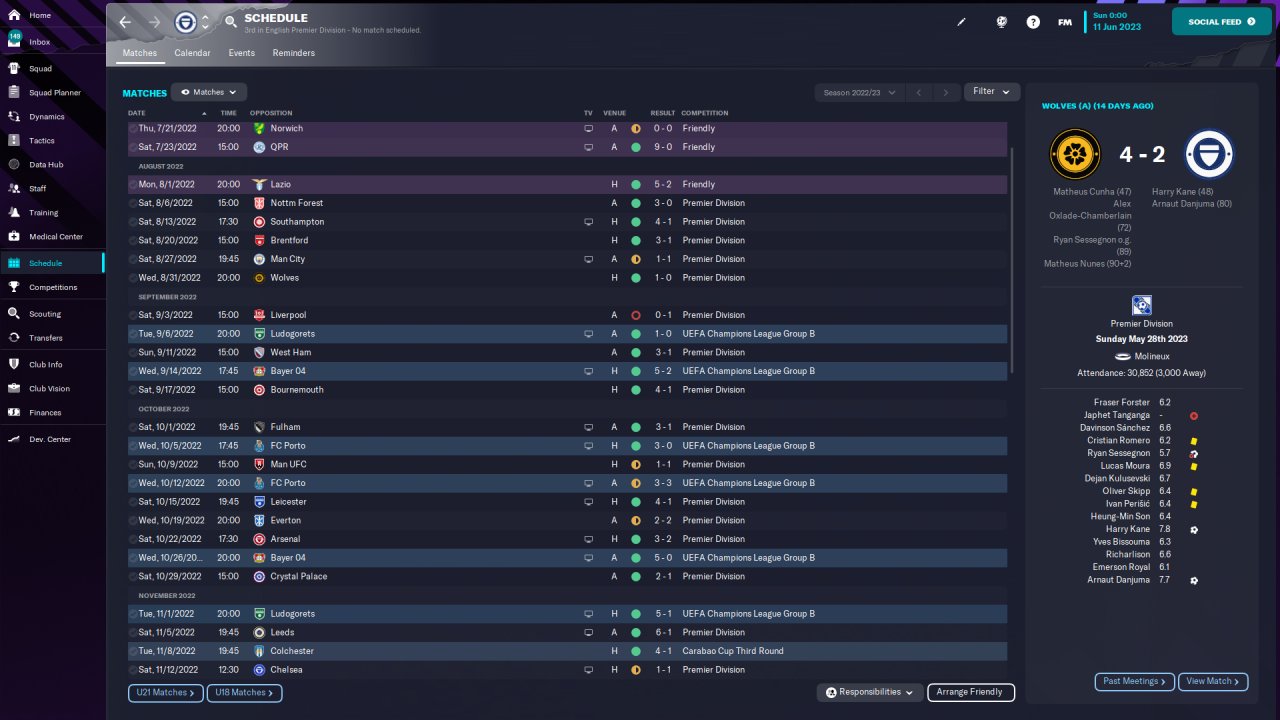Tick the selection circle for QPR match

coord(133,147)
